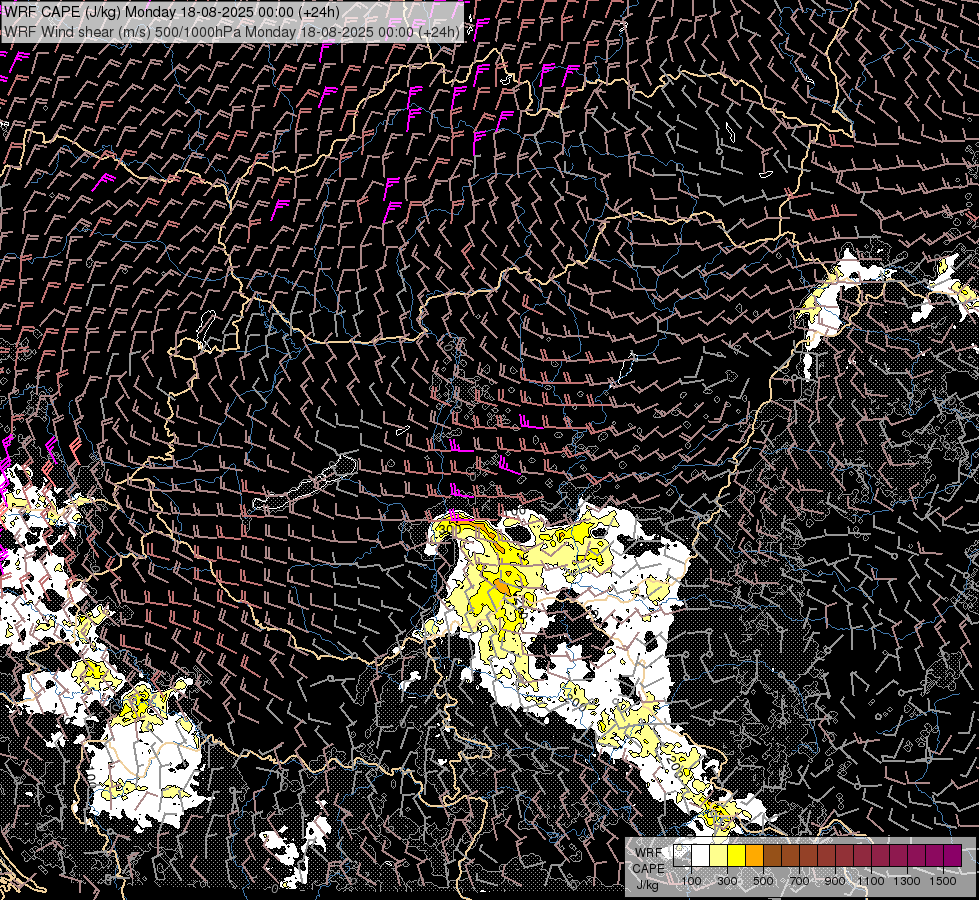The image size is (979, 900).
Task: Click the pale yellow legend swatch
Action: [x=719, y=855]
